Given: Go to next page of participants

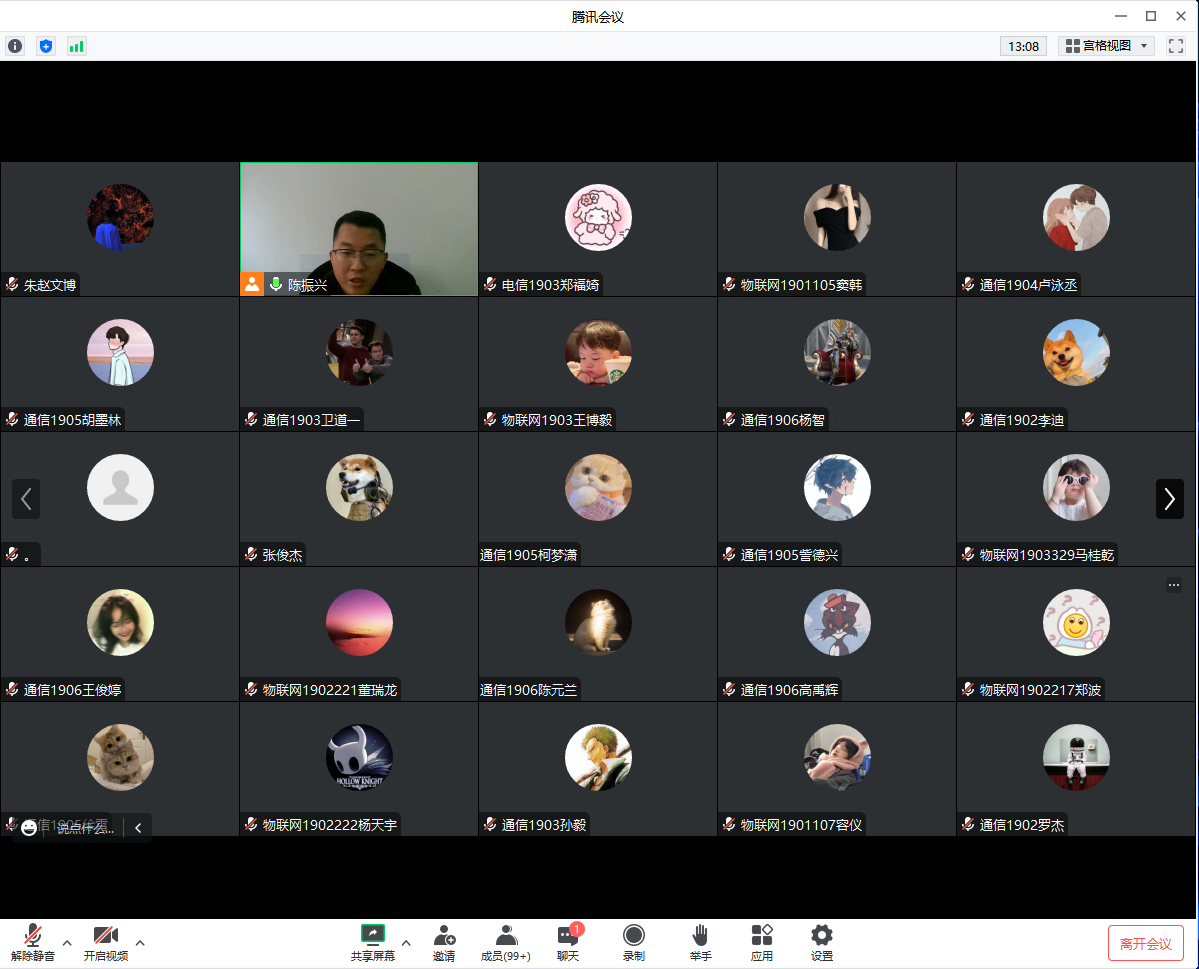Looking at the screenshot, I should (1169, 499).
